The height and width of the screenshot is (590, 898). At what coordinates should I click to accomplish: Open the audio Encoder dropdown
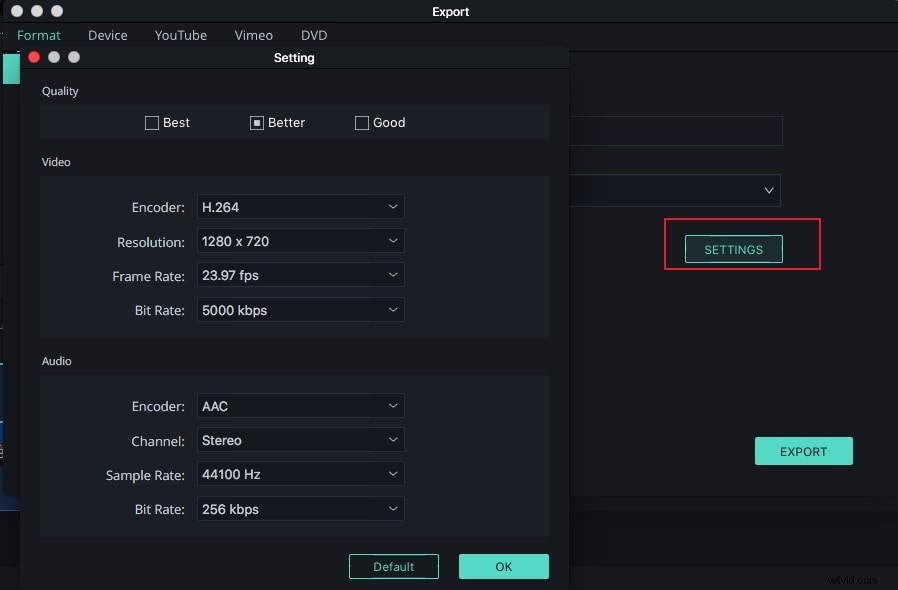[x=300, y=406]
